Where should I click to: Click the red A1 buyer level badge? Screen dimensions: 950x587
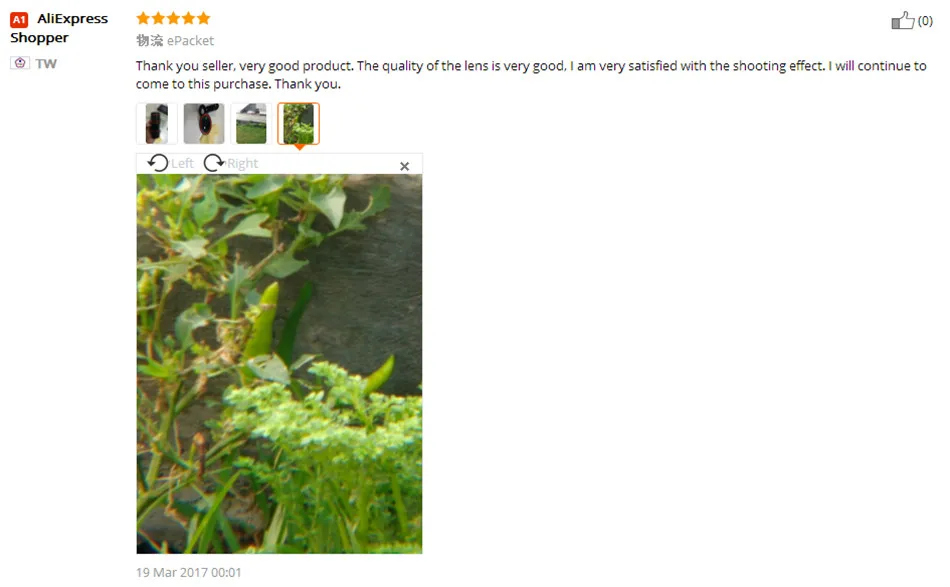(x=19, y=20)
